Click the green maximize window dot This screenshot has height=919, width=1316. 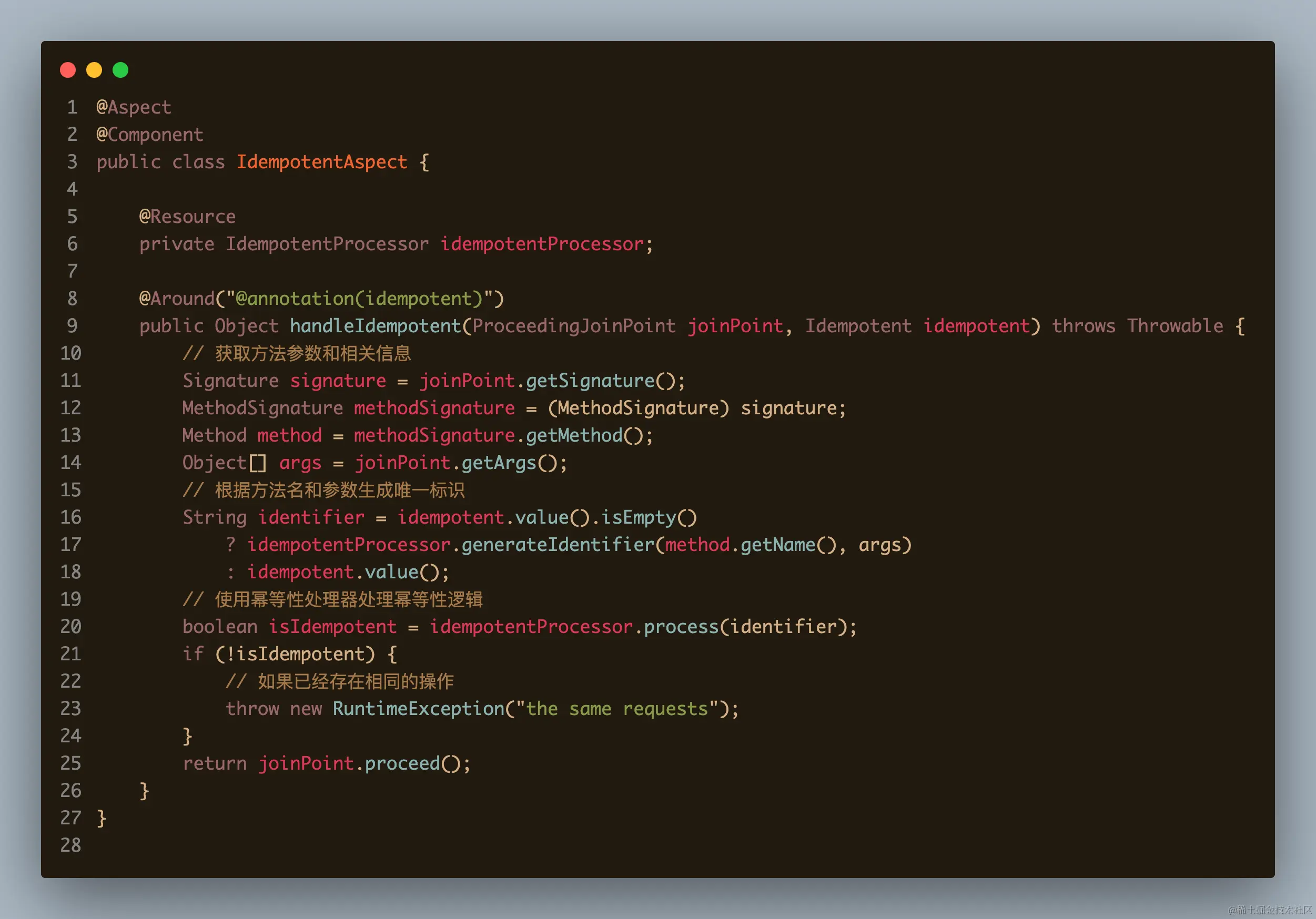point(120,70)
